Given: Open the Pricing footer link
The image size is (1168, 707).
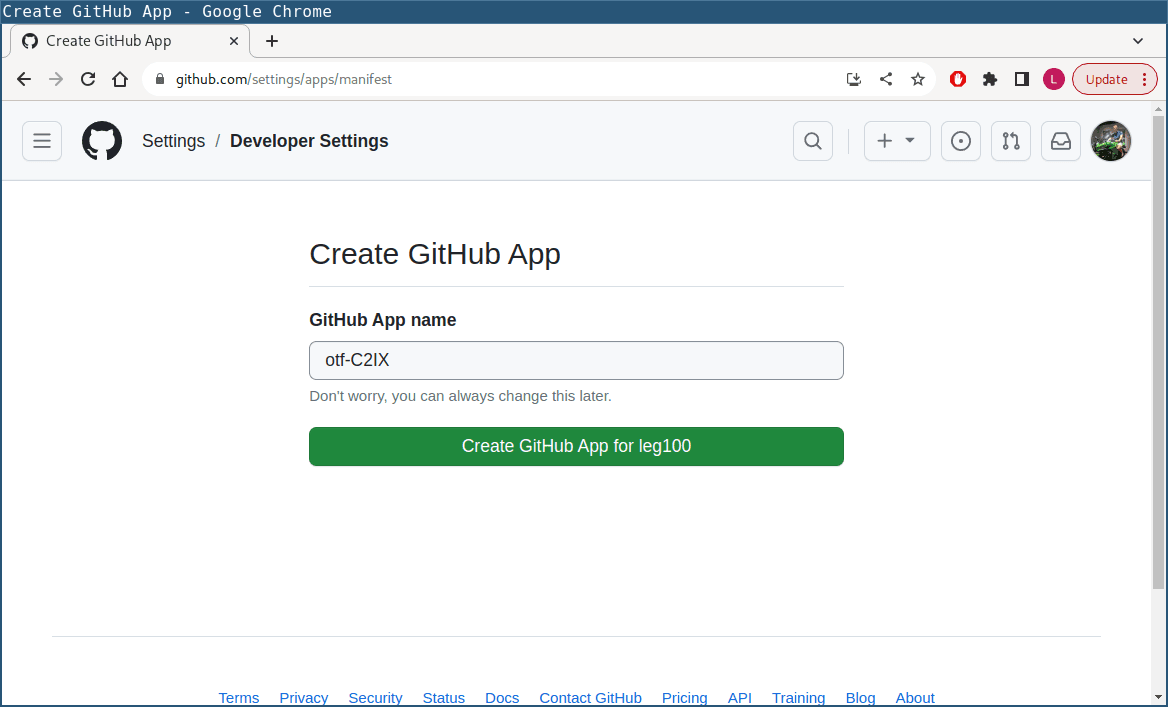Looking at the screenshot, I should click(685, 698).
